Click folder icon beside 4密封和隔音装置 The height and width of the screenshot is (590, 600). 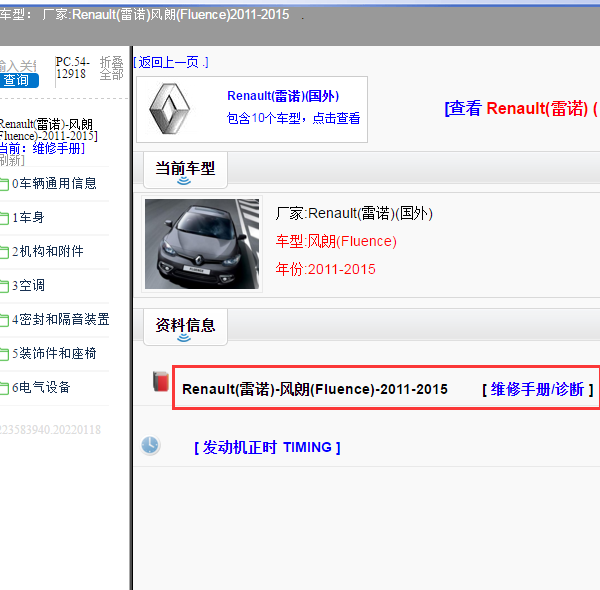[x=4, y=320]
